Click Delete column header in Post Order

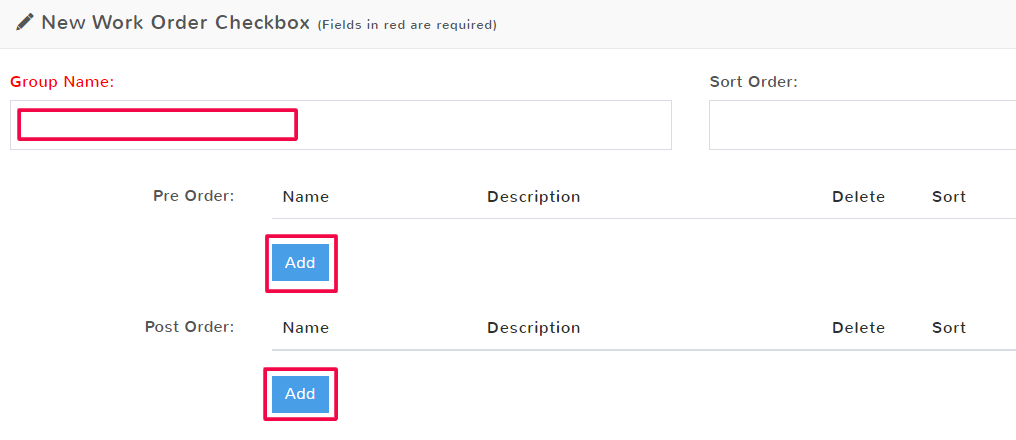click(x=858, y=328)
